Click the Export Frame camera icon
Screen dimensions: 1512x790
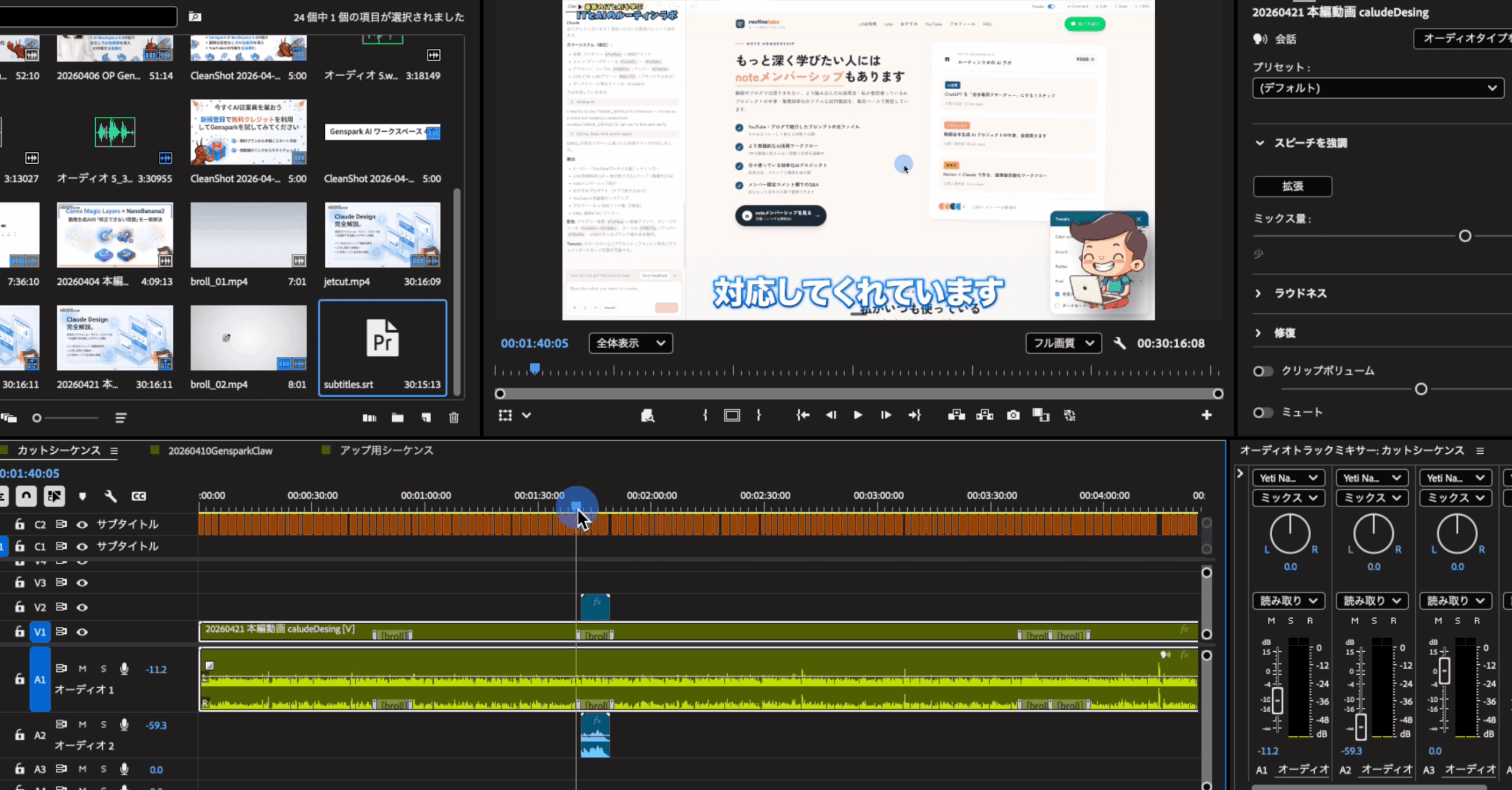point(1013,415)
